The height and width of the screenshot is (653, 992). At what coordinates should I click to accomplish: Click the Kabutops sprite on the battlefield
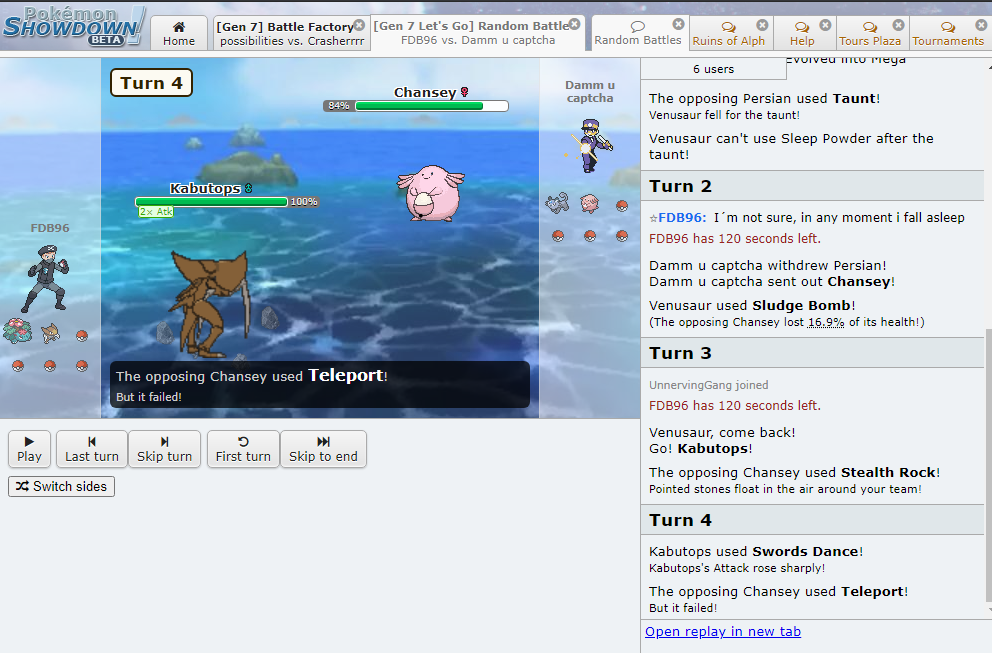tap(209, 304)
